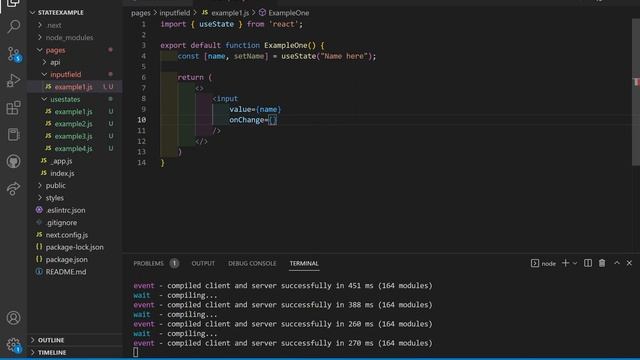Place cursor in terminal prompt
The width and height of the screenshot is (640, 360).
(136, 352)
